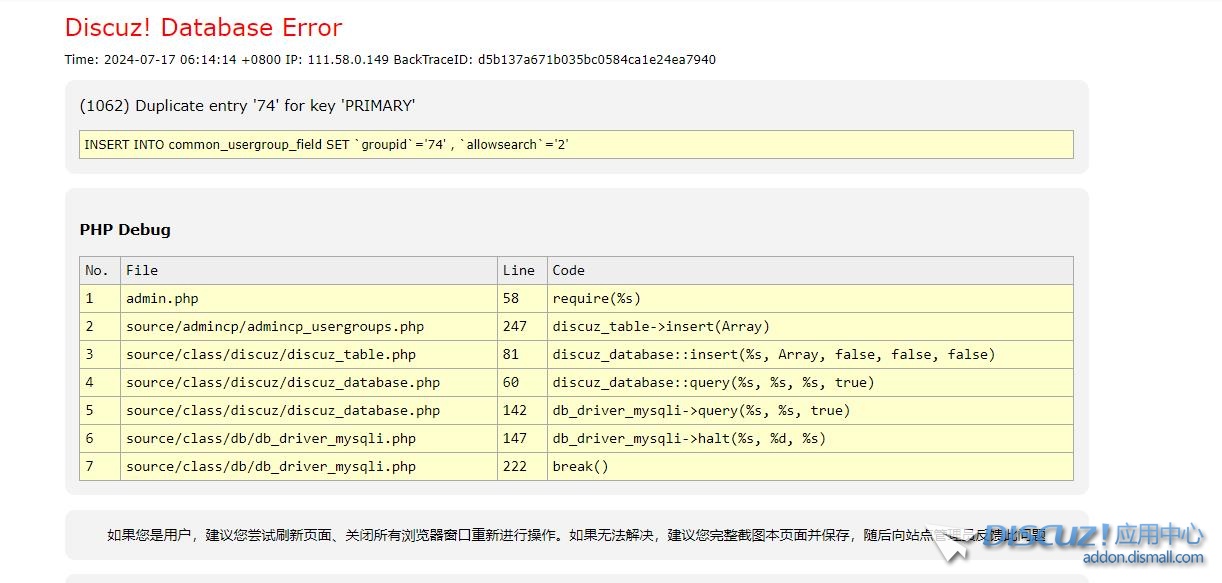The width and height of the screenshot is (1222, 583).
Task: Select the admin.php file cell
Action: [x=162, y=298]
